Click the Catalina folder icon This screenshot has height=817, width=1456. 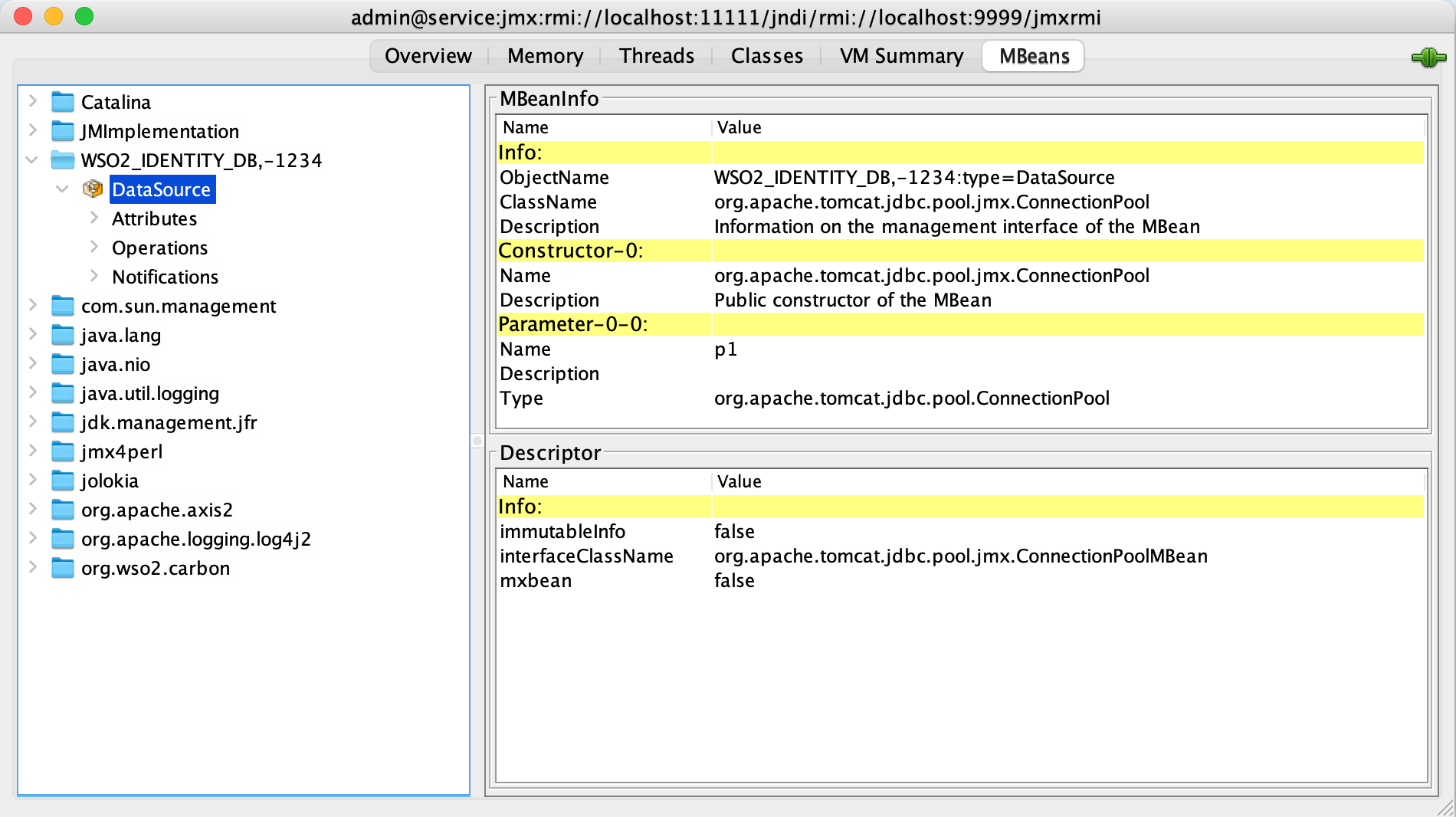coord(62,102)
